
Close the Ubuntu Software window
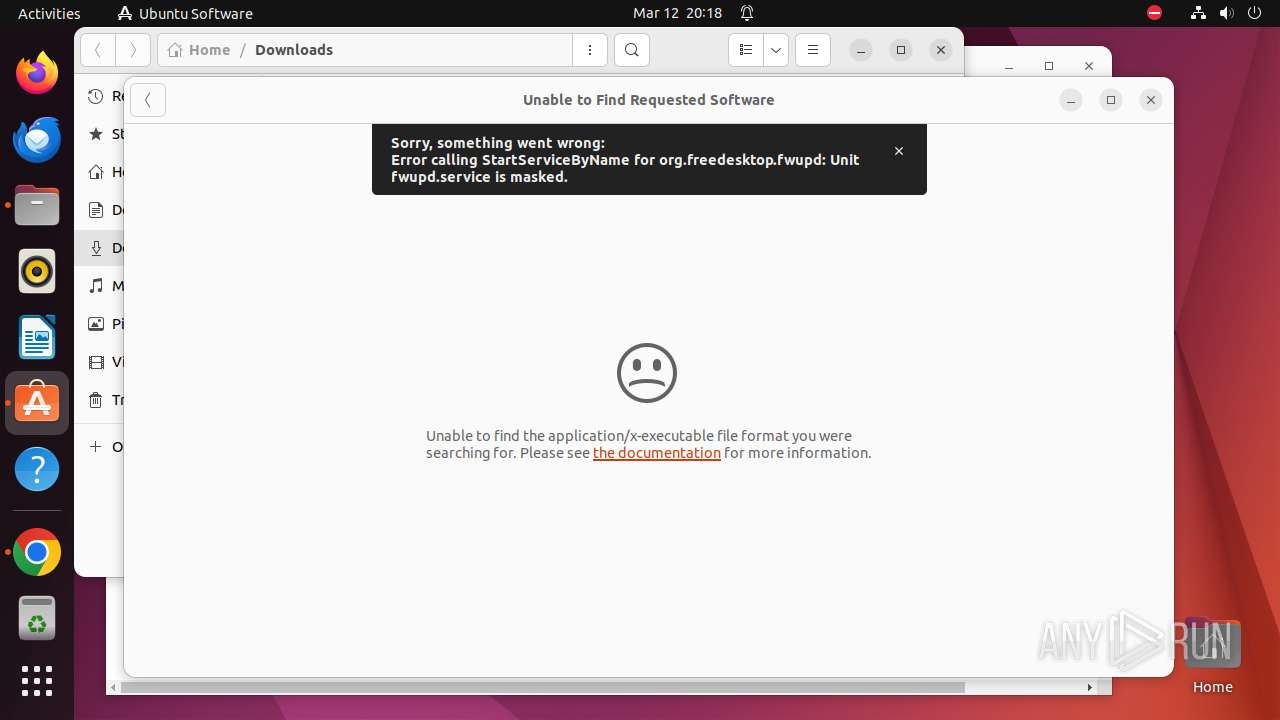tap(1151, 100)
